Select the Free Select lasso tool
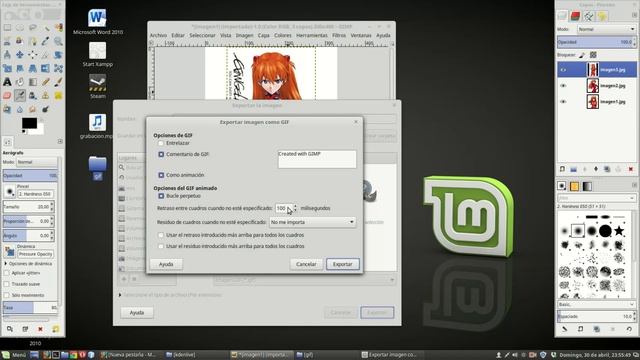 pos(33,28)
